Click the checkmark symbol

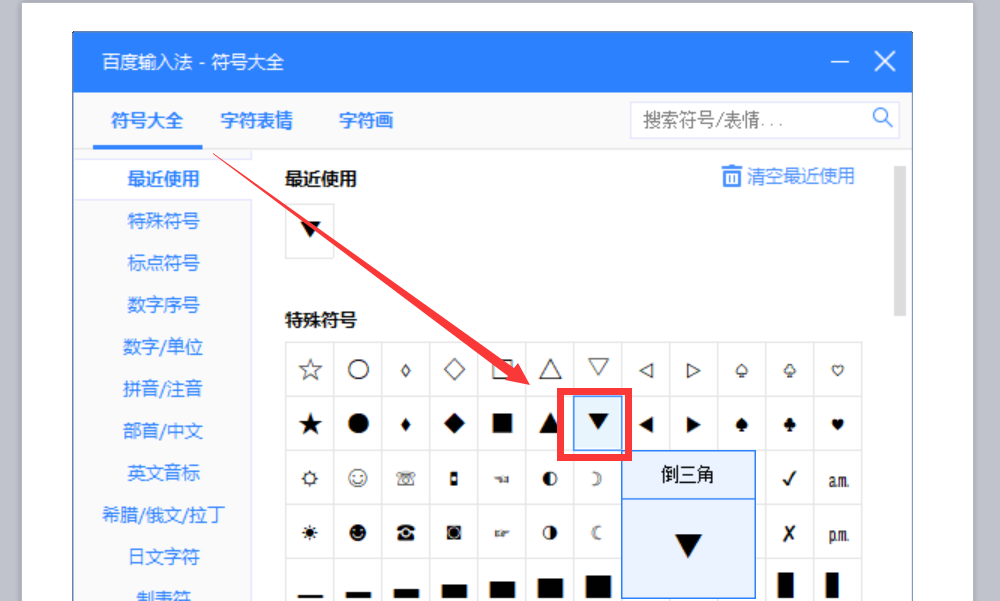point(789,477)
